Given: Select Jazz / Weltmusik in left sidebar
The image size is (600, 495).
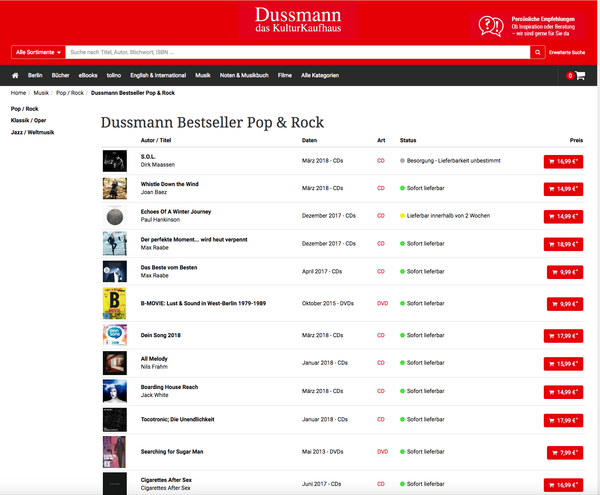Looking at the screenshot, I should (x=33, y=132).
